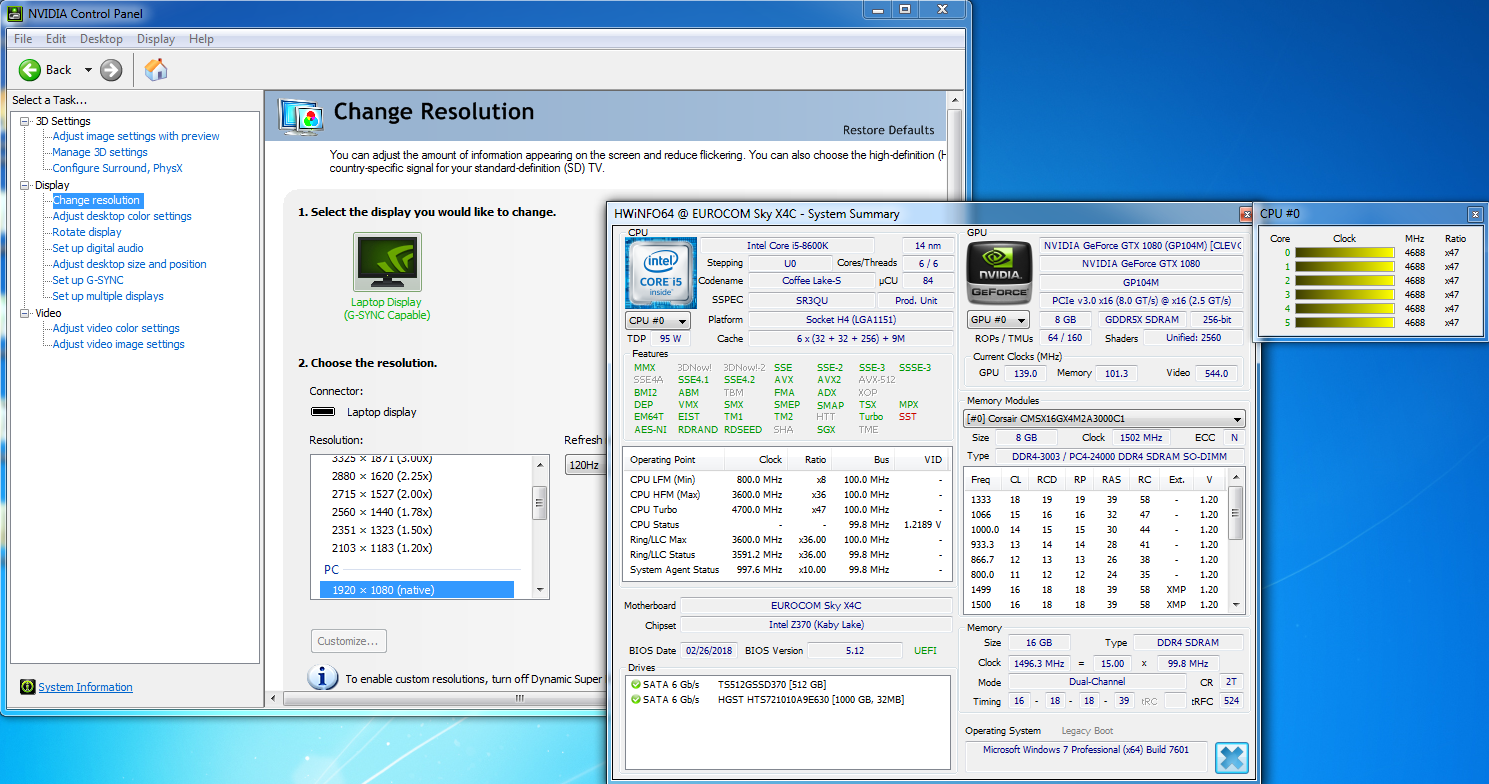Image resolution: width=1489 pixels, height=784 pixels.
Task: Click the HGST drive status check icon
Action: coord(635,699)
